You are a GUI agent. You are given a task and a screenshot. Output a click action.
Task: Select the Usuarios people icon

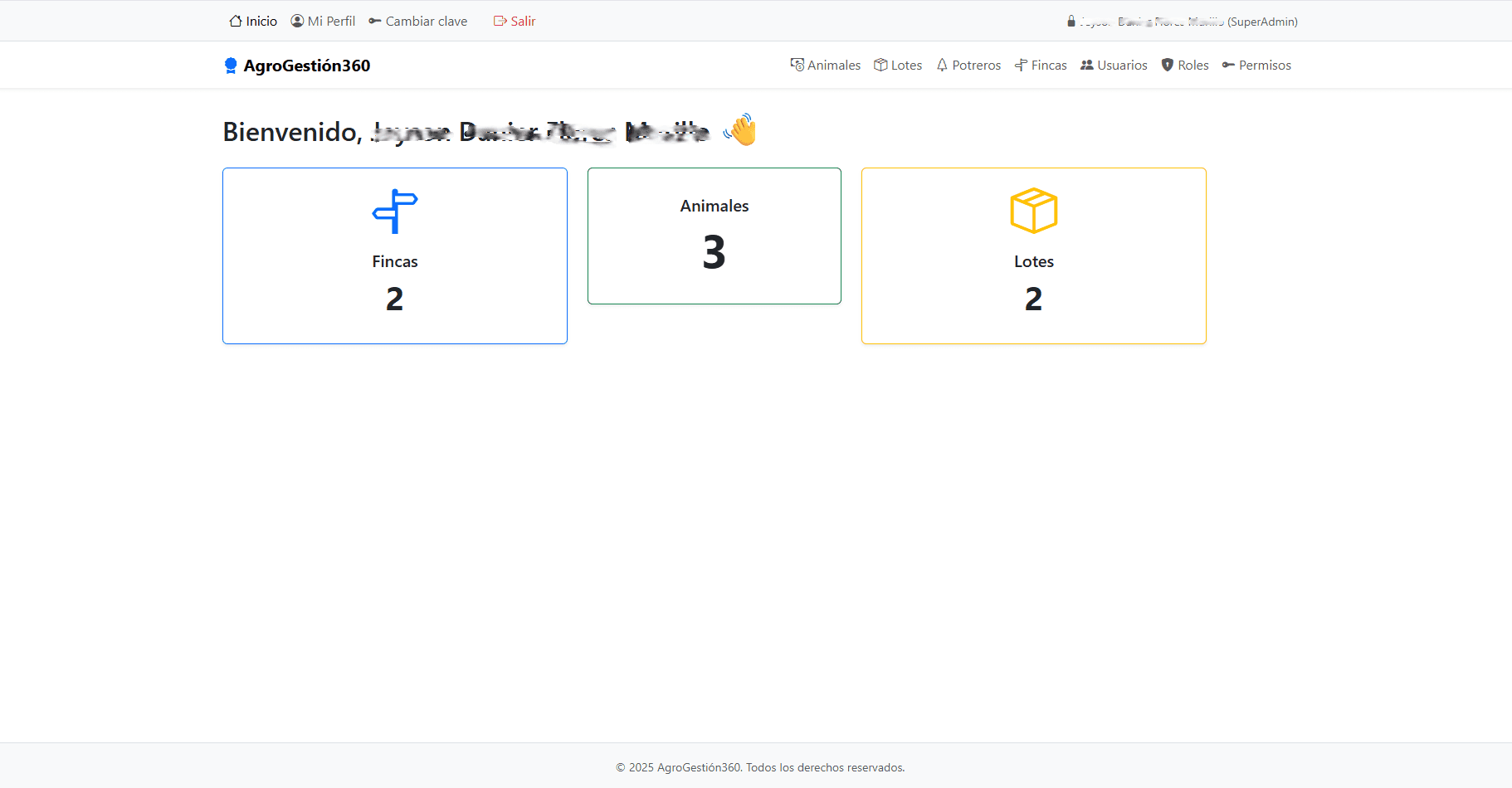pyautogui.click(x=1087, y=65)
